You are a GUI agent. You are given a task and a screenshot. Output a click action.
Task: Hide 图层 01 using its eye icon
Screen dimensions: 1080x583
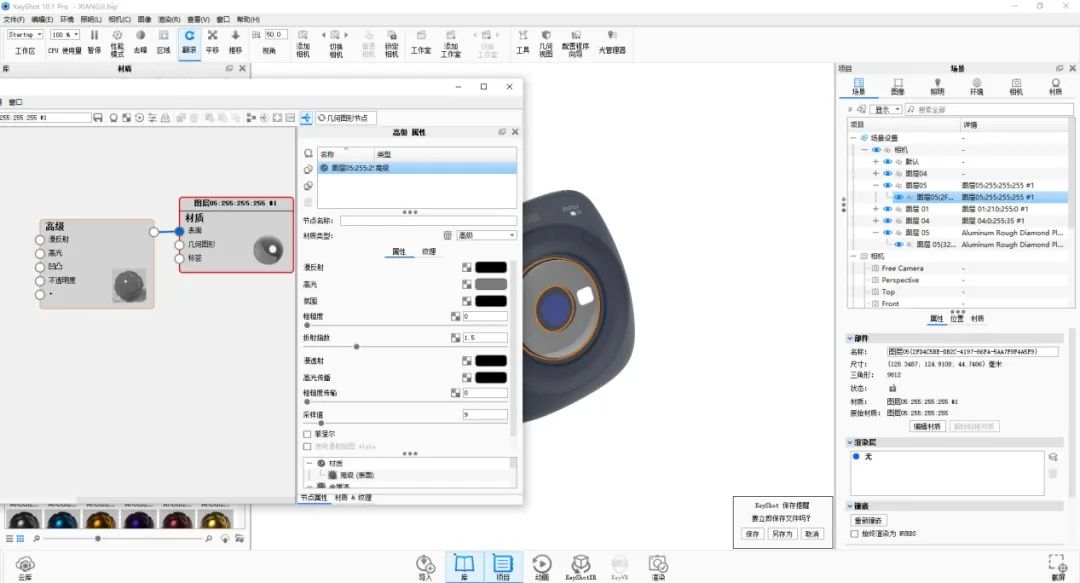point(887,209)
